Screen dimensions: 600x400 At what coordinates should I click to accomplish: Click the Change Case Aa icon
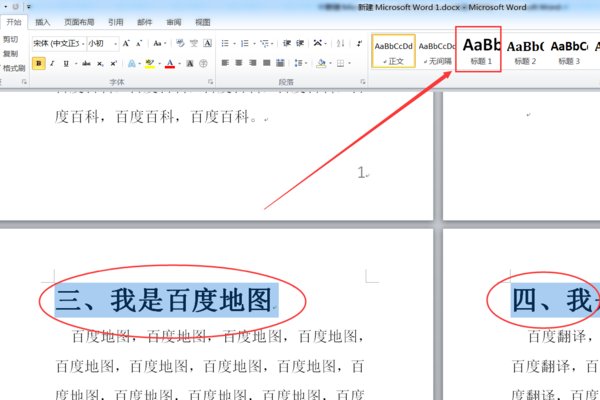(x=157, y=43)
